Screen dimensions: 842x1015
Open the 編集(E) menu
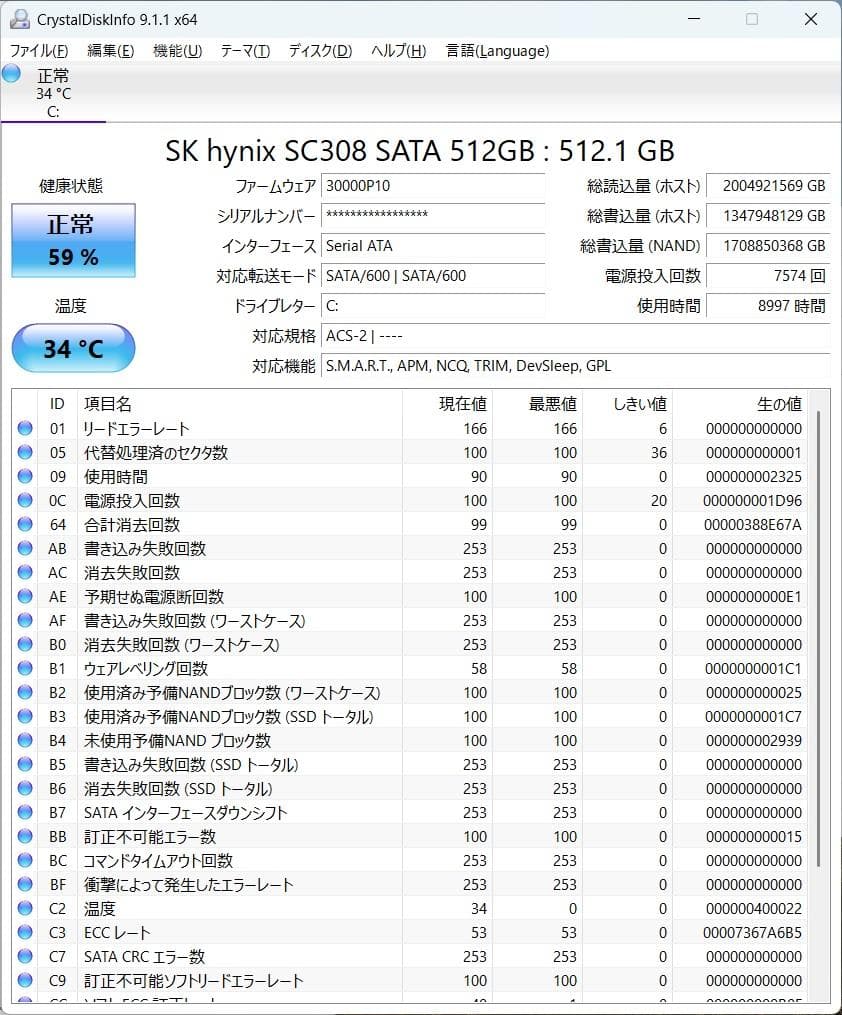point(111,50)
